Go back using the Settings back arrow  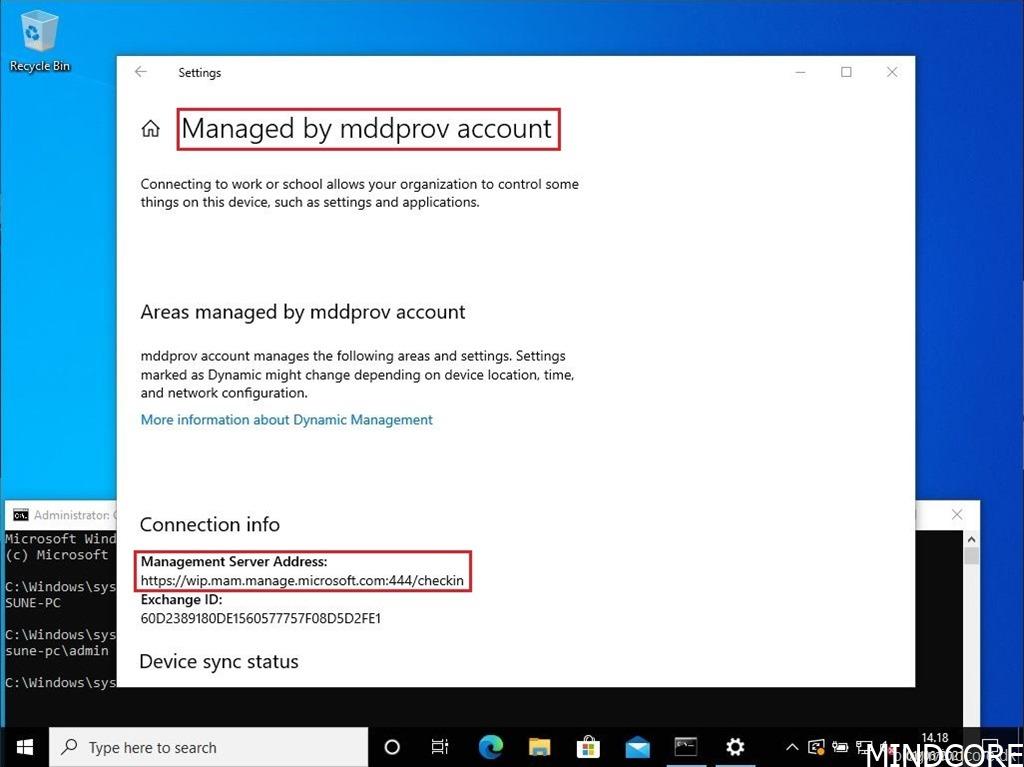pos(141,72)
